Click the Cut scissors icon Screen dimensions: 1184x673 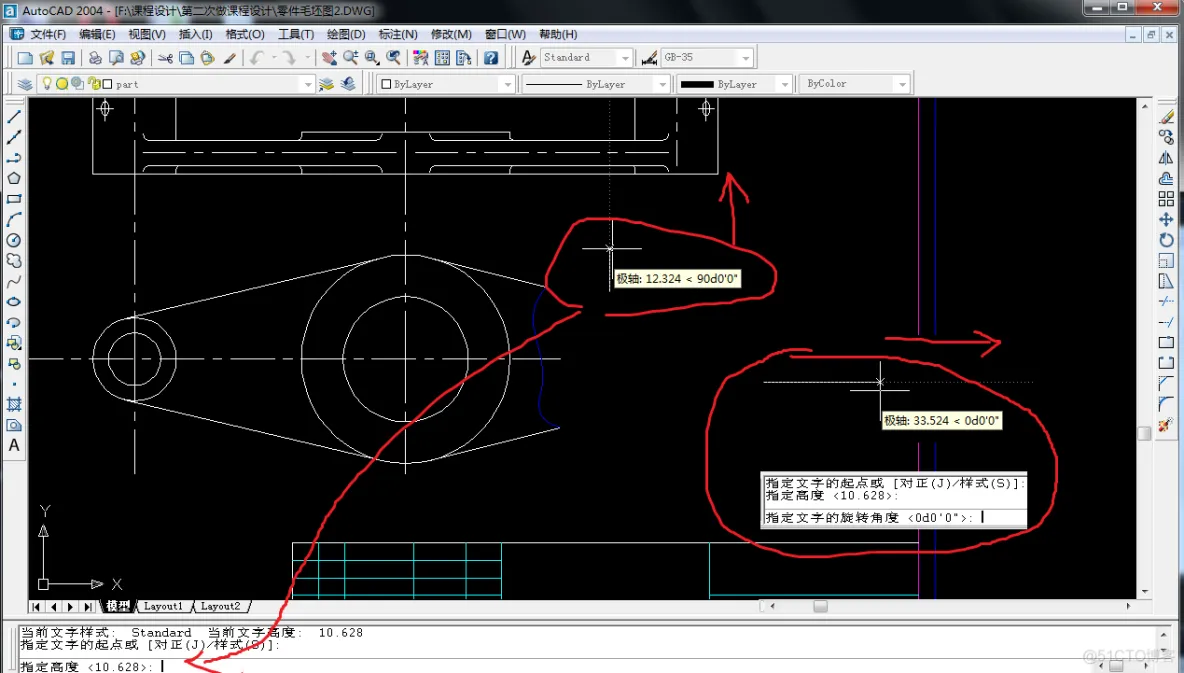pyautogui.click(x=165, y=57)
